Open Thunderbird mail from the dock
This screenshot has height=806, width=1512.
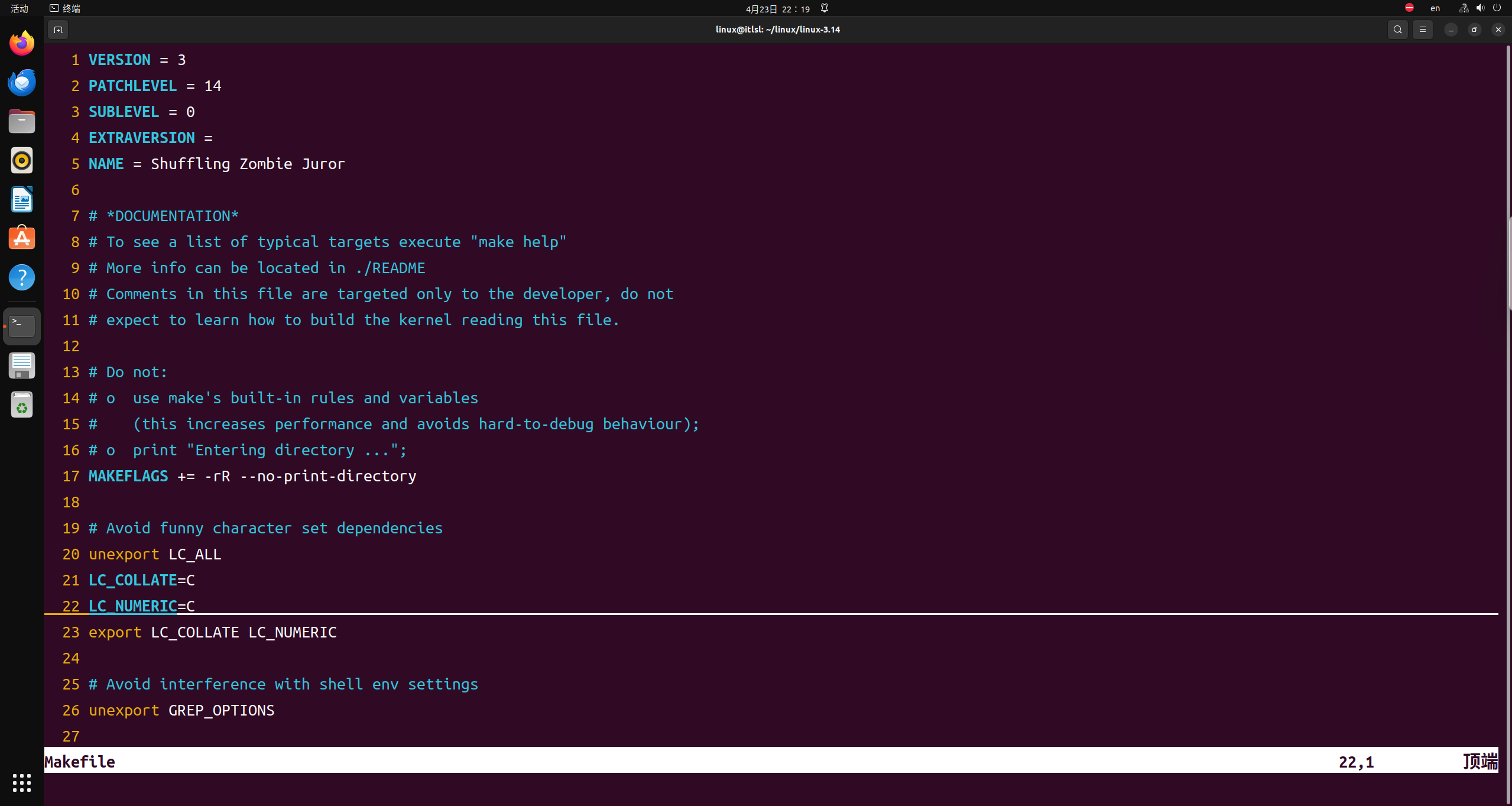[x=22, y=82]
